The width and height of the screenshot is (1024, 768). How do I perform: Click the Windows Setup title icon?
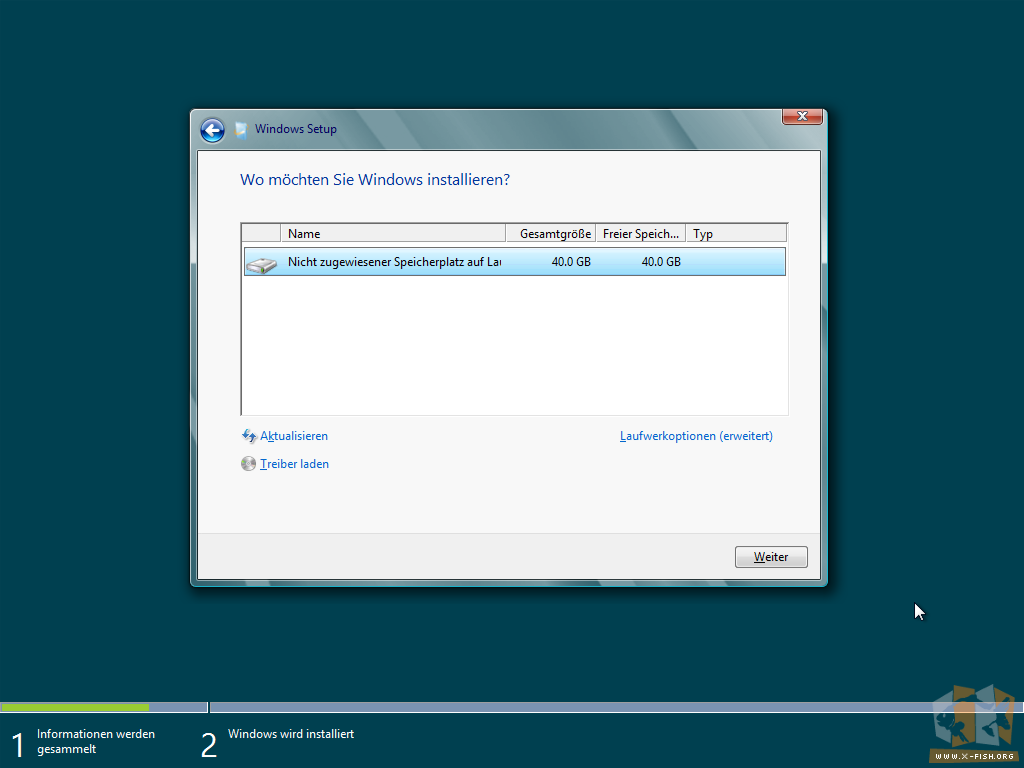(x=241, y=129)
